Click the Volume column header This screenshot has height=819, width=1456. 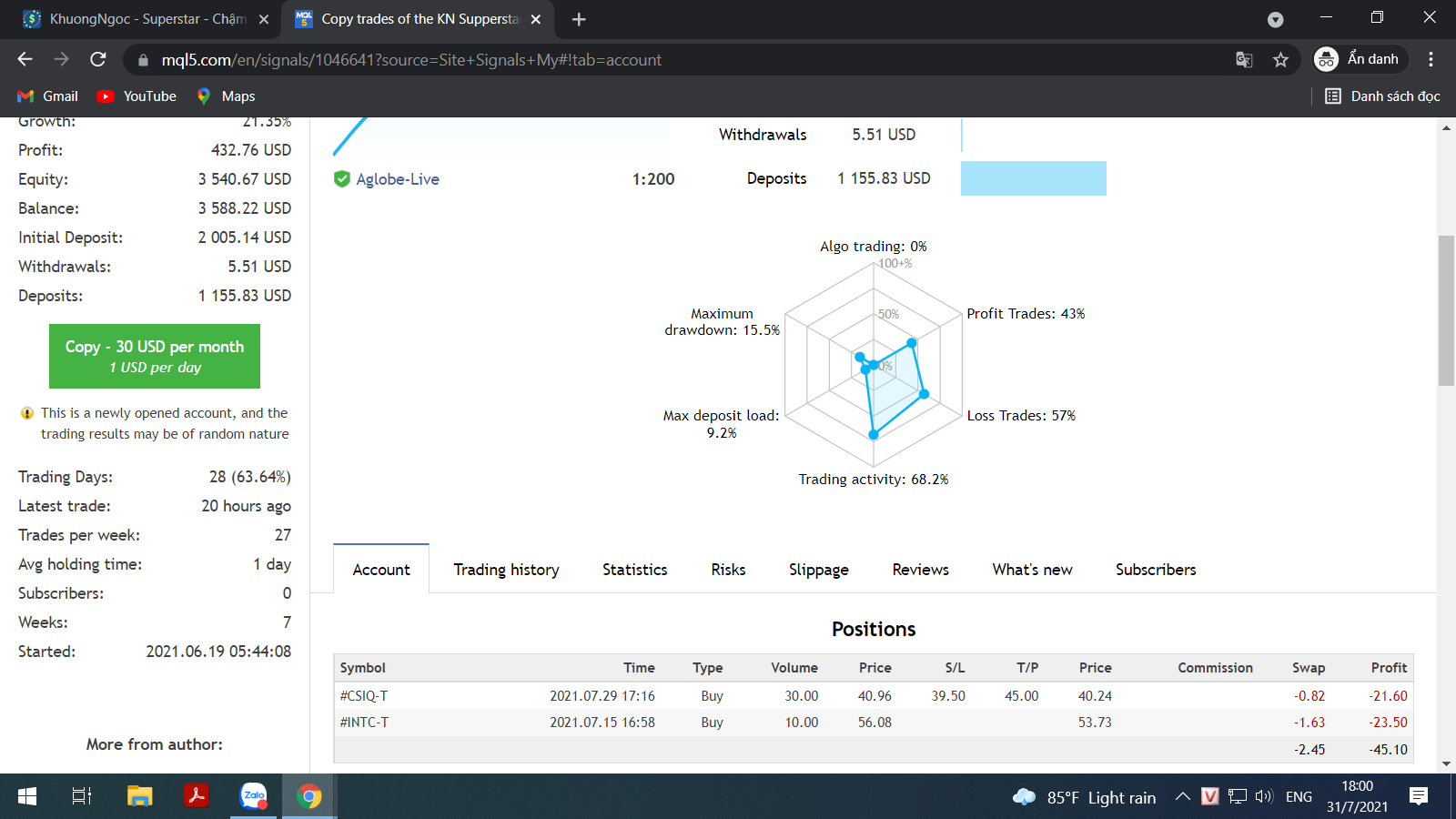coord(794,668)
